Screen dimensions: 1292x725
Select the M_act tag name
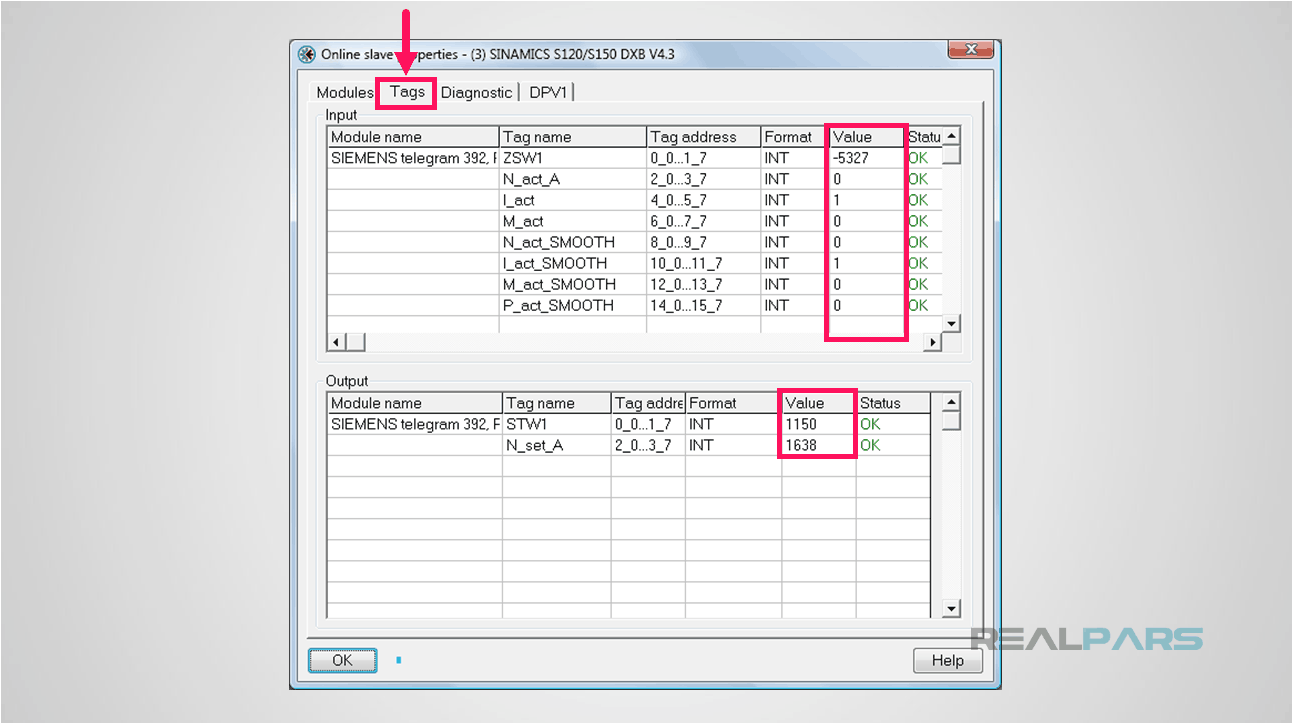[523, 221]
